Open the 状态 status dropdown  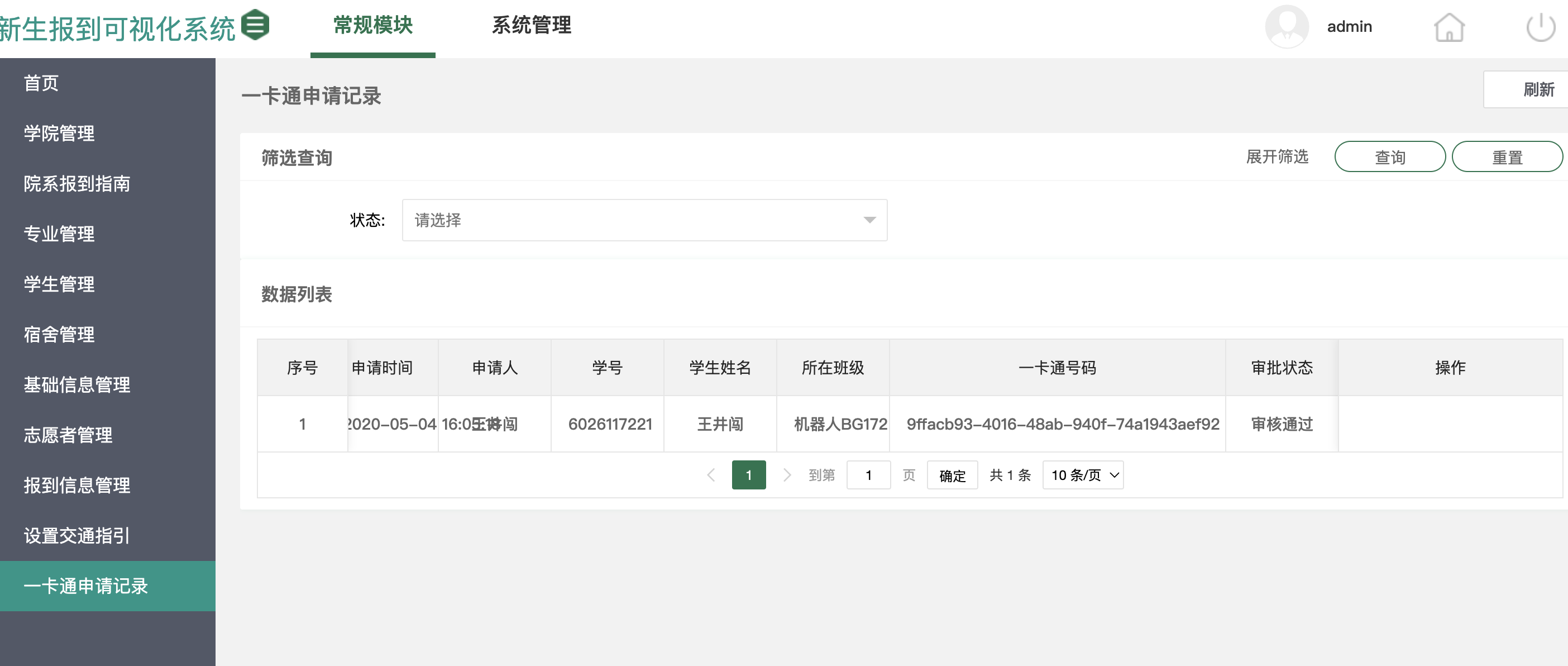[644, 220]
